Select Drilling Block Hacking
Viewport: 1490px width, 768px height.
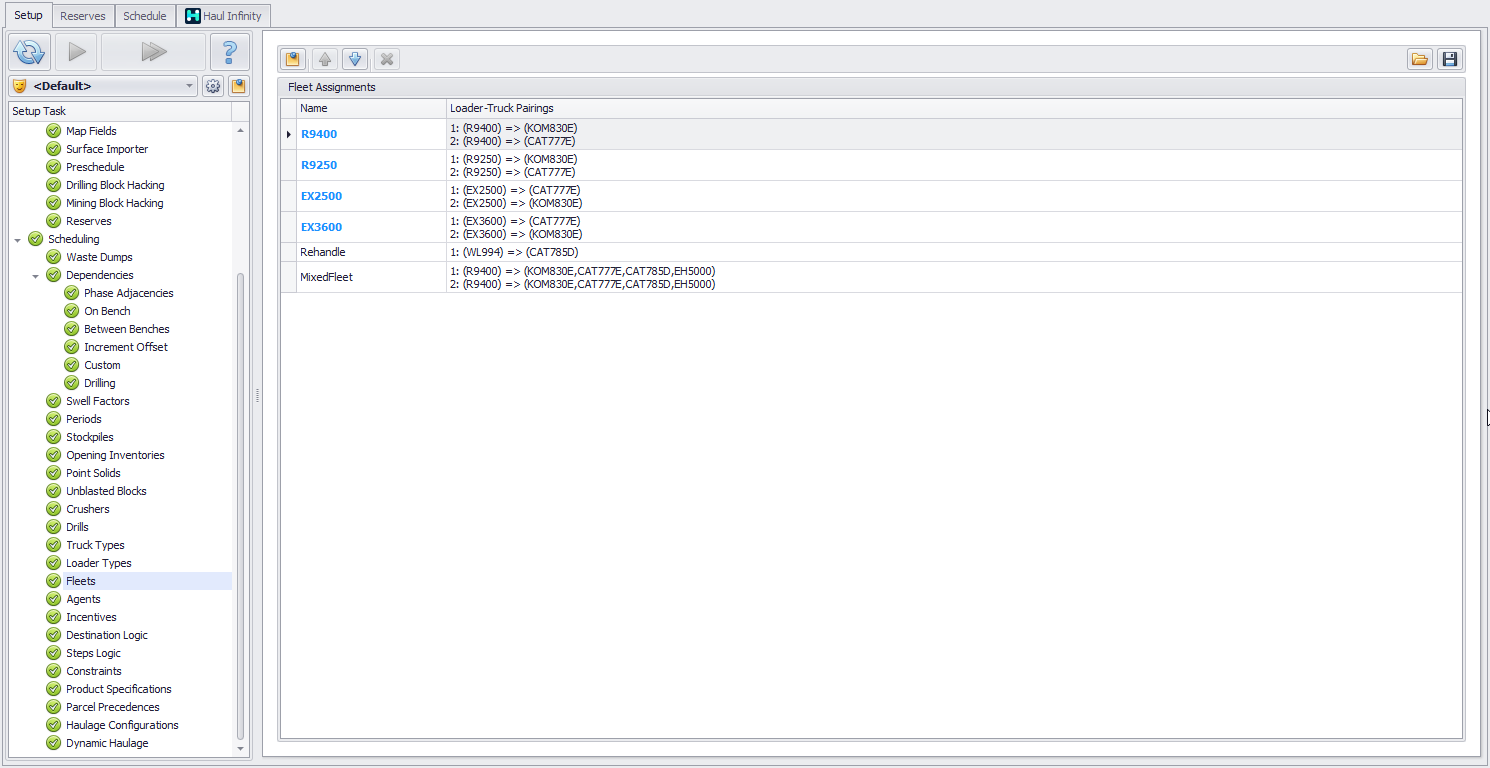(115, 185)
